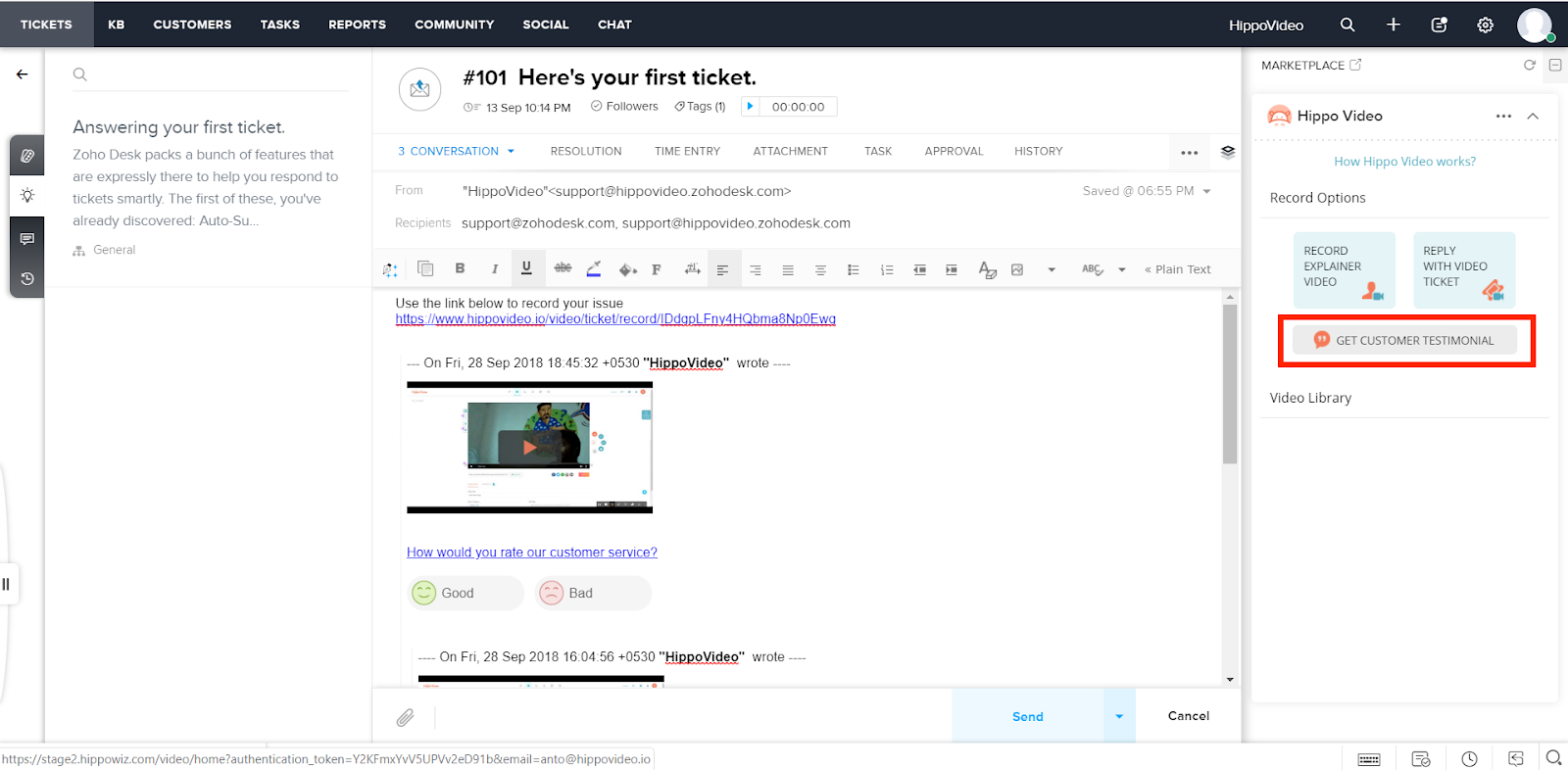
Task: Decrease the paragraph indent
Action: pyautogui.click(x=919, y=269)
